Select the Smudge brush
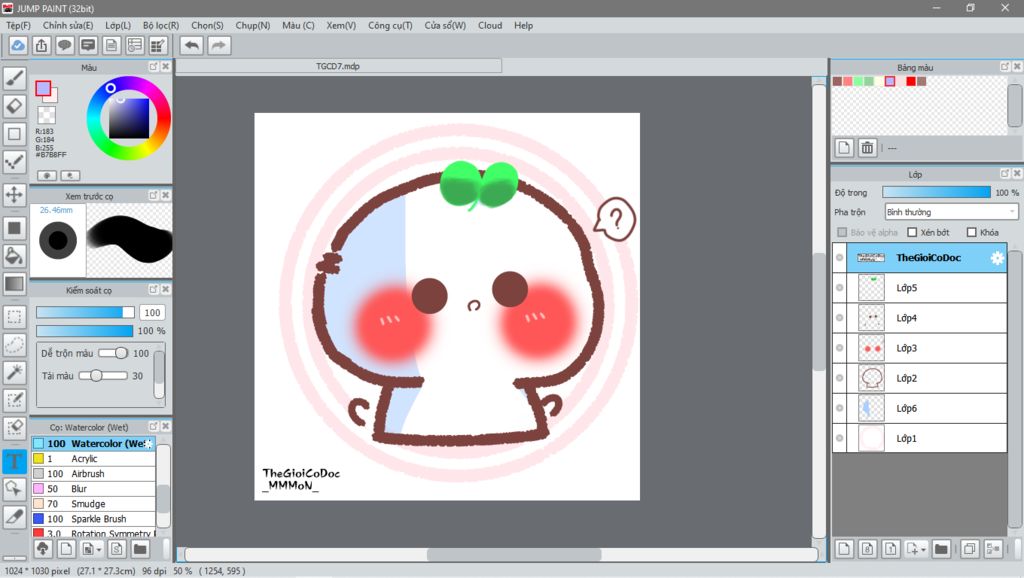This screenshot has height=578, width=1024. click(93, 504)
